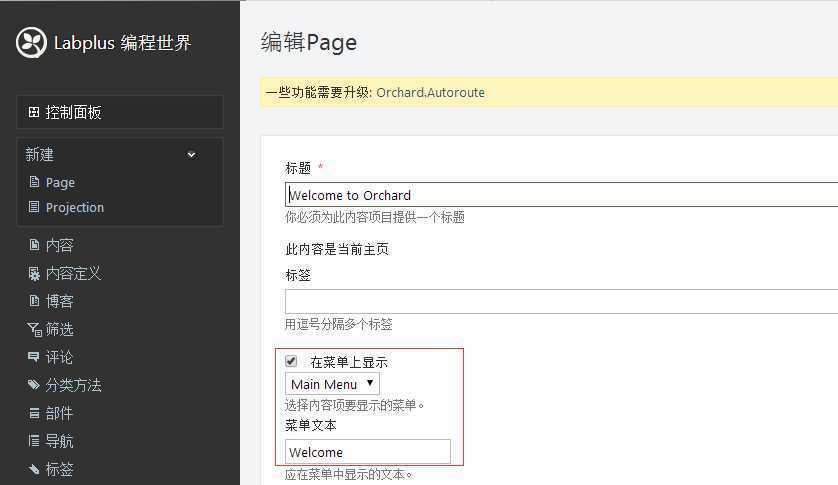Viewport: 838px width, 485px height.
Task: Open the 导航 sidebar entry
Action: coord(59,441)
